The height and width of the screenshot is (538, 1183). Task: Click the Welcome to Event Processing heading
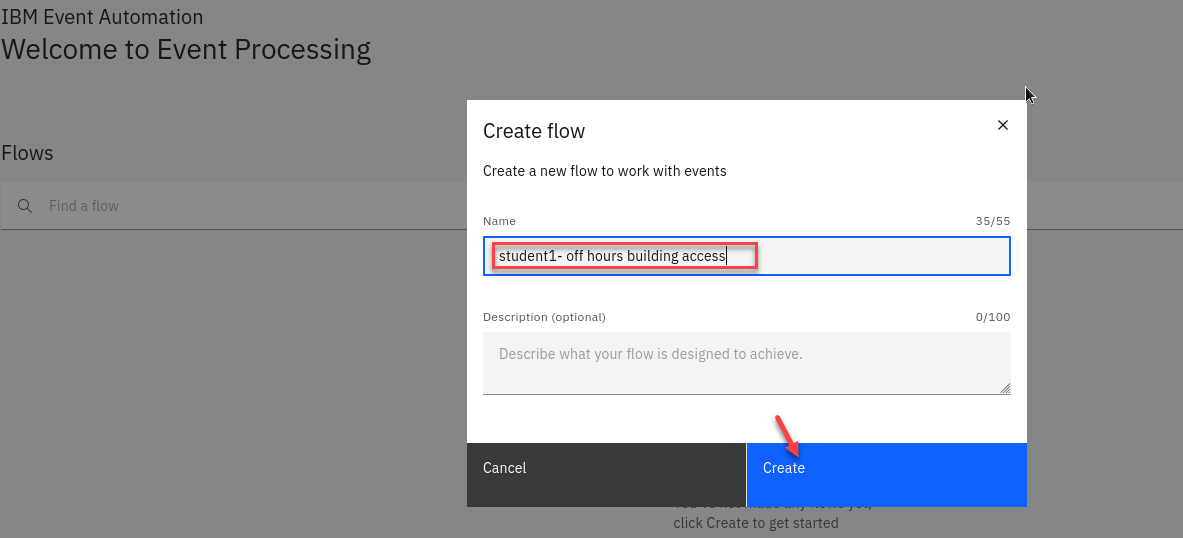(186, 49)
